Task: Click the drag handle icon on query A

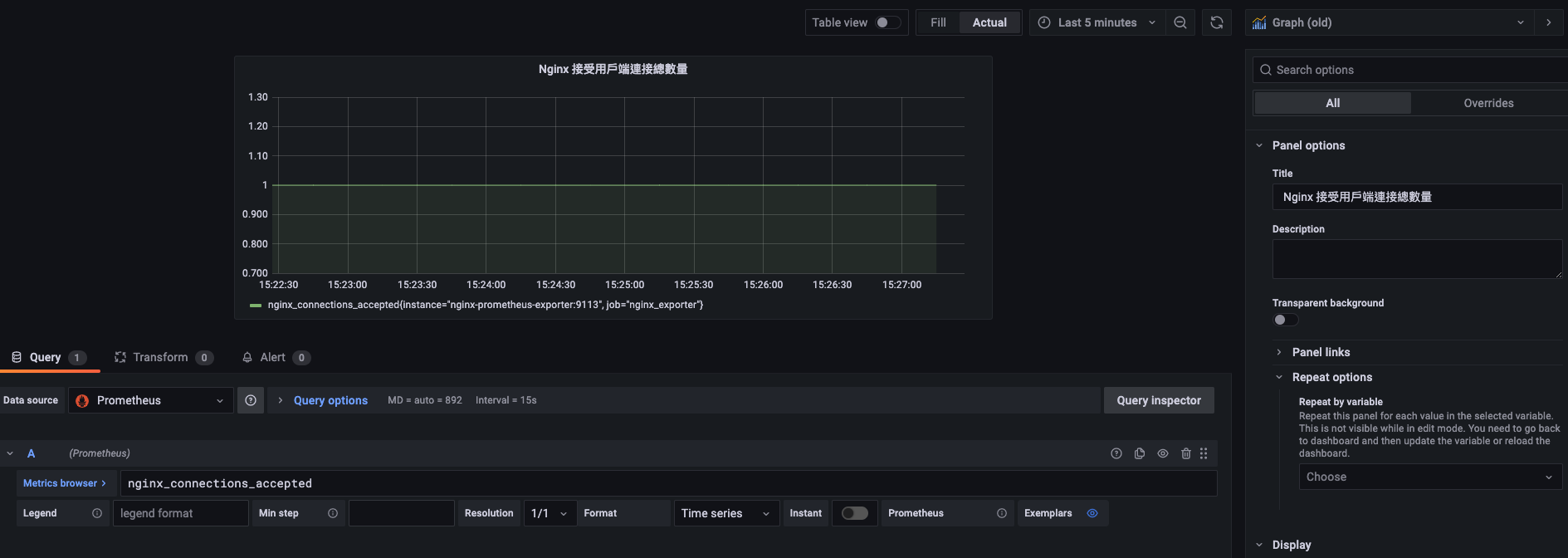Action: click(x=1204, y=453)
